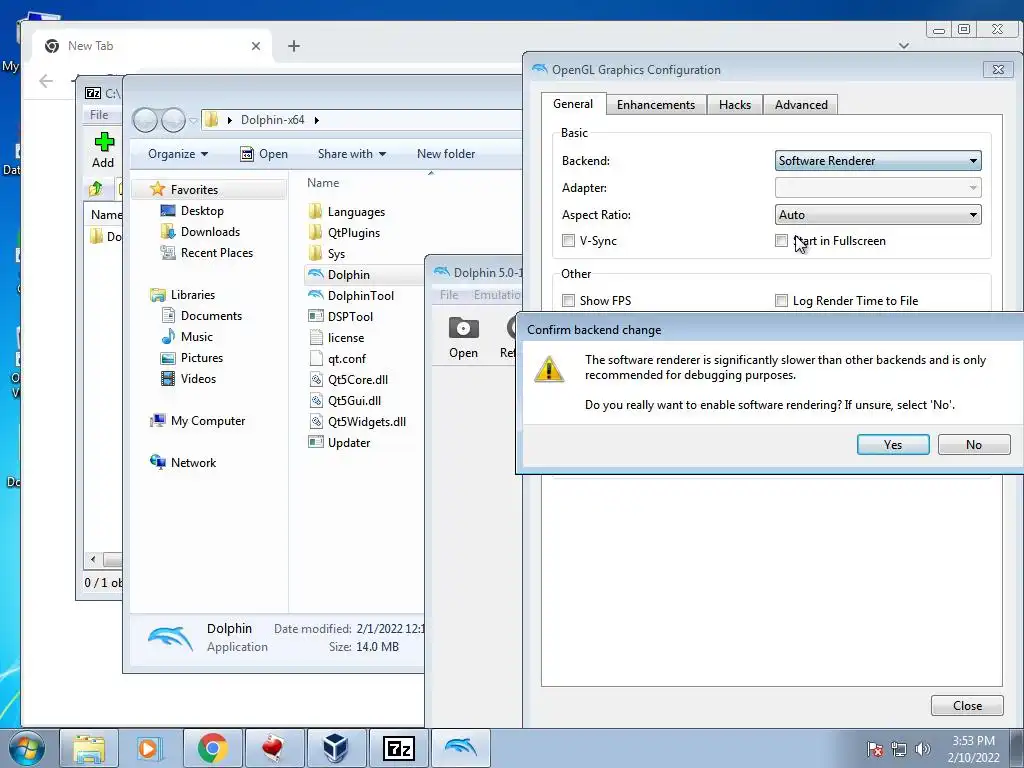Open the File menu in Dolphin window
Viewport: 1024px width, 768px height.
[x=449, y=295]
